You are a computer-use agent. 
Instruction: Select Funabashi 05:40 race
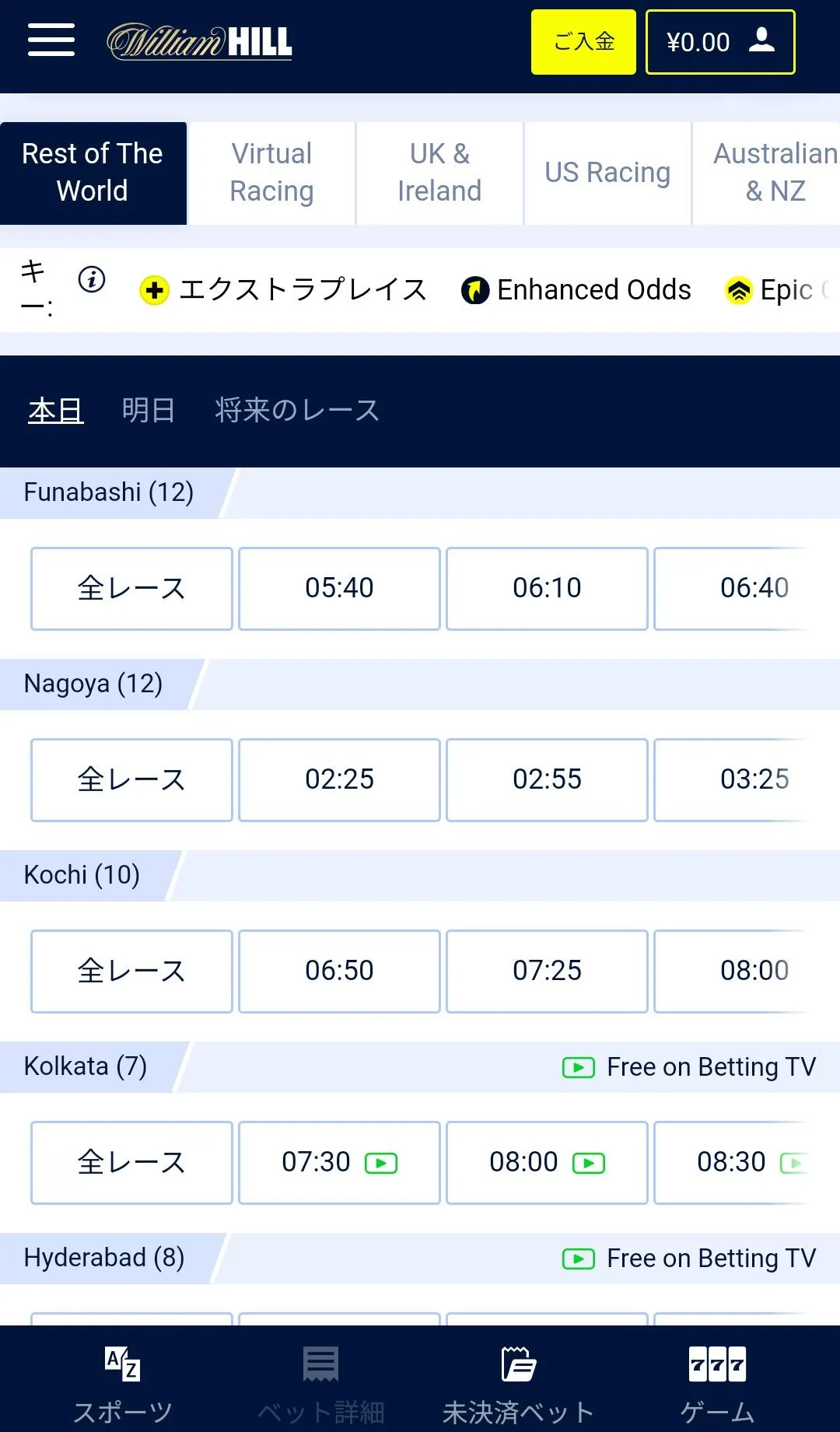coord(339,588)
